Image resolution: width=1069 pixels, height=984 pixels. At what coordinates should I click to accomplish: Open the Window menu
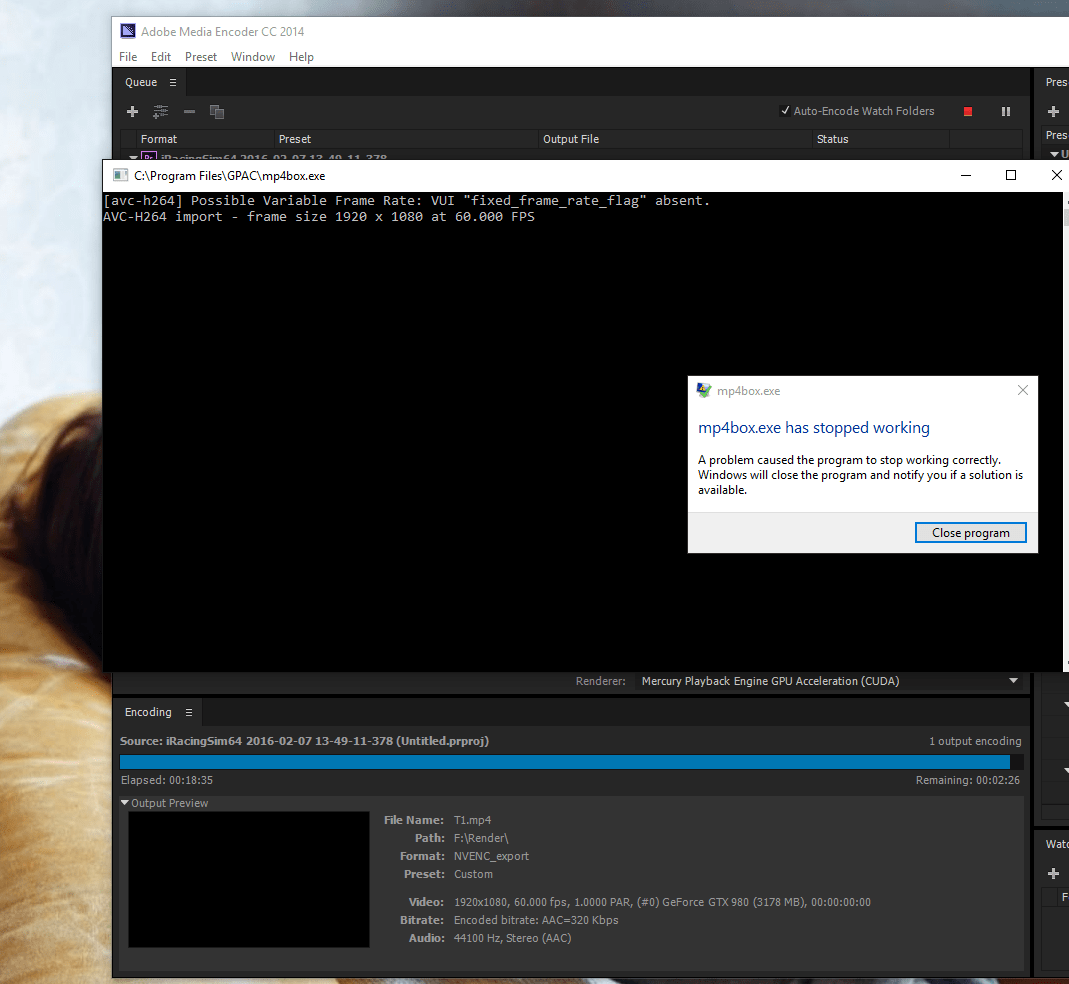[252, 57]
